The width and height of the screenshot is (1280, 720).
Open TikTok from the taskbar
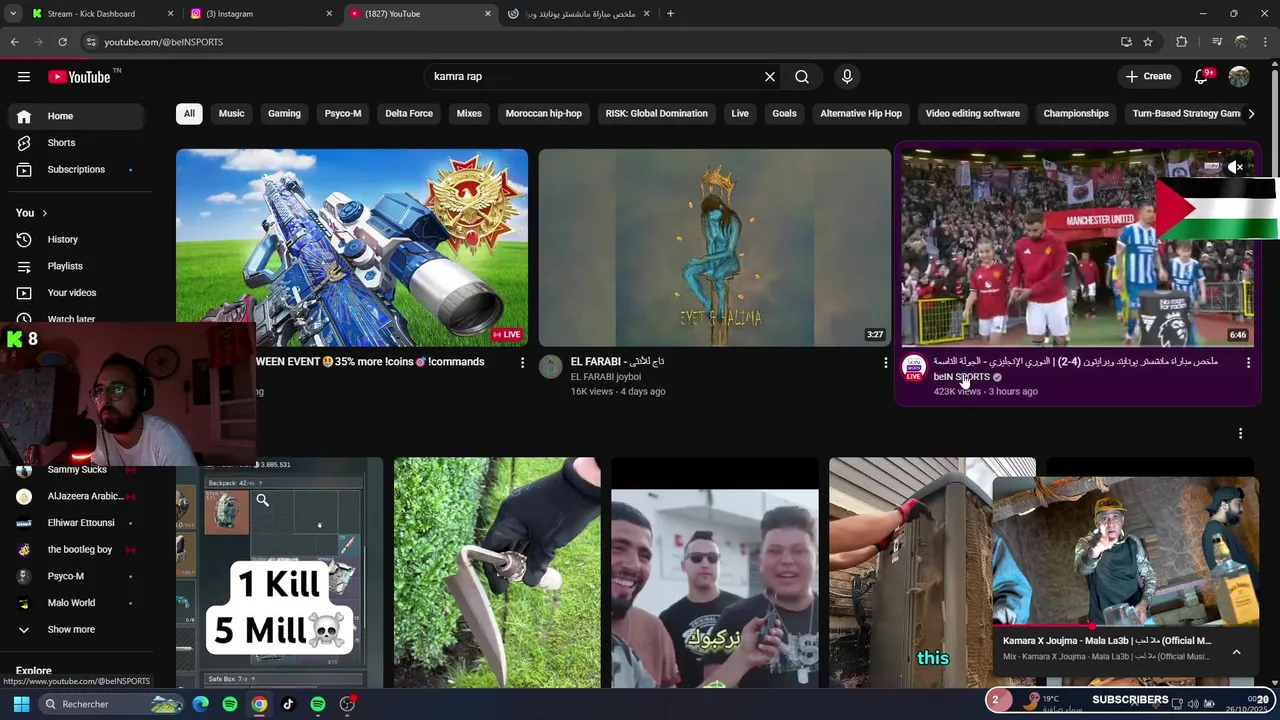pos(288,704)
